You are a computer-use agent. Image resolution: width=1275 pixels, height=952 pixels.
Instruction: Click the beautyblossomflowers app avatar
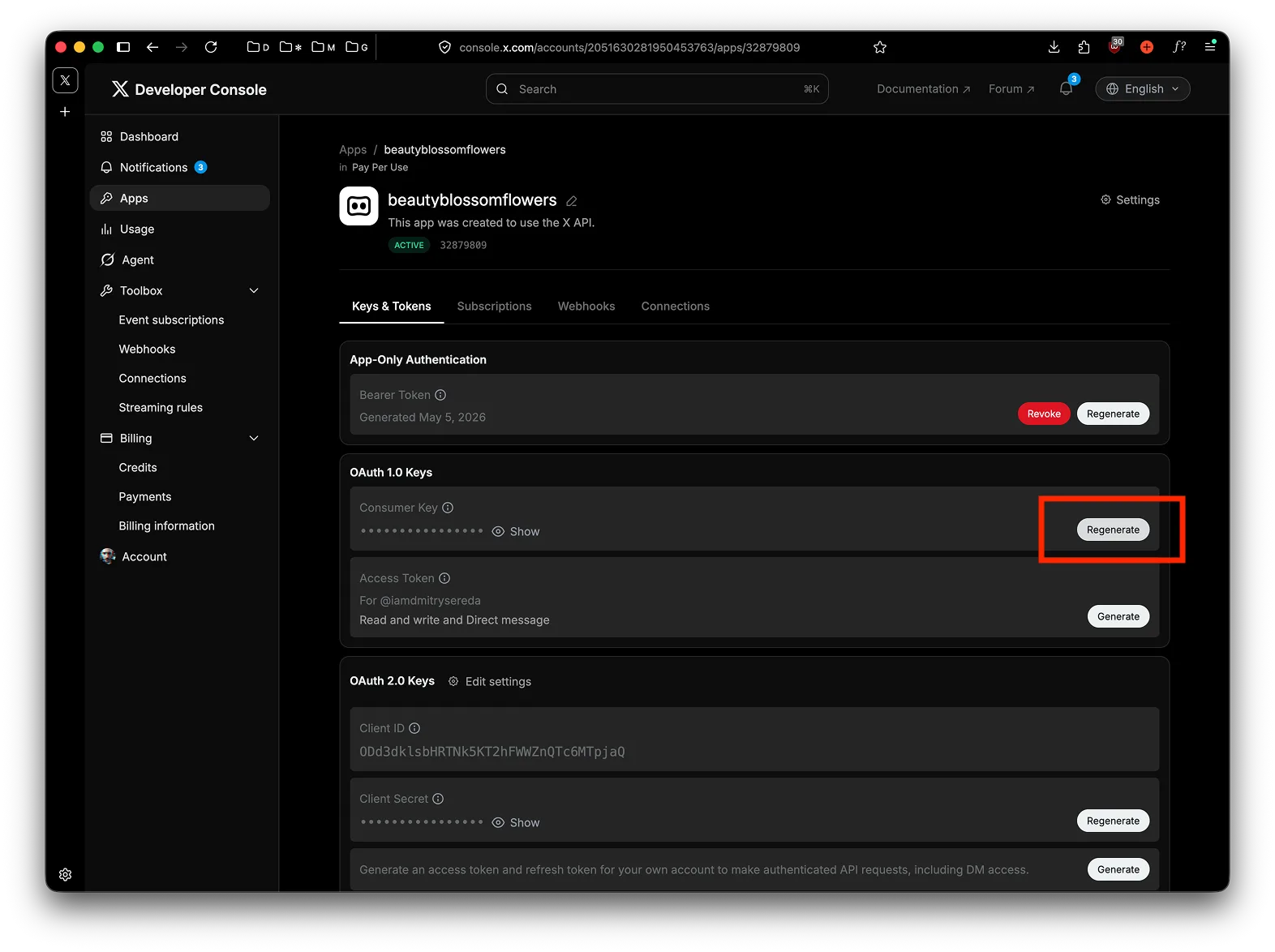pyautogui.click(x=358, y=206)
